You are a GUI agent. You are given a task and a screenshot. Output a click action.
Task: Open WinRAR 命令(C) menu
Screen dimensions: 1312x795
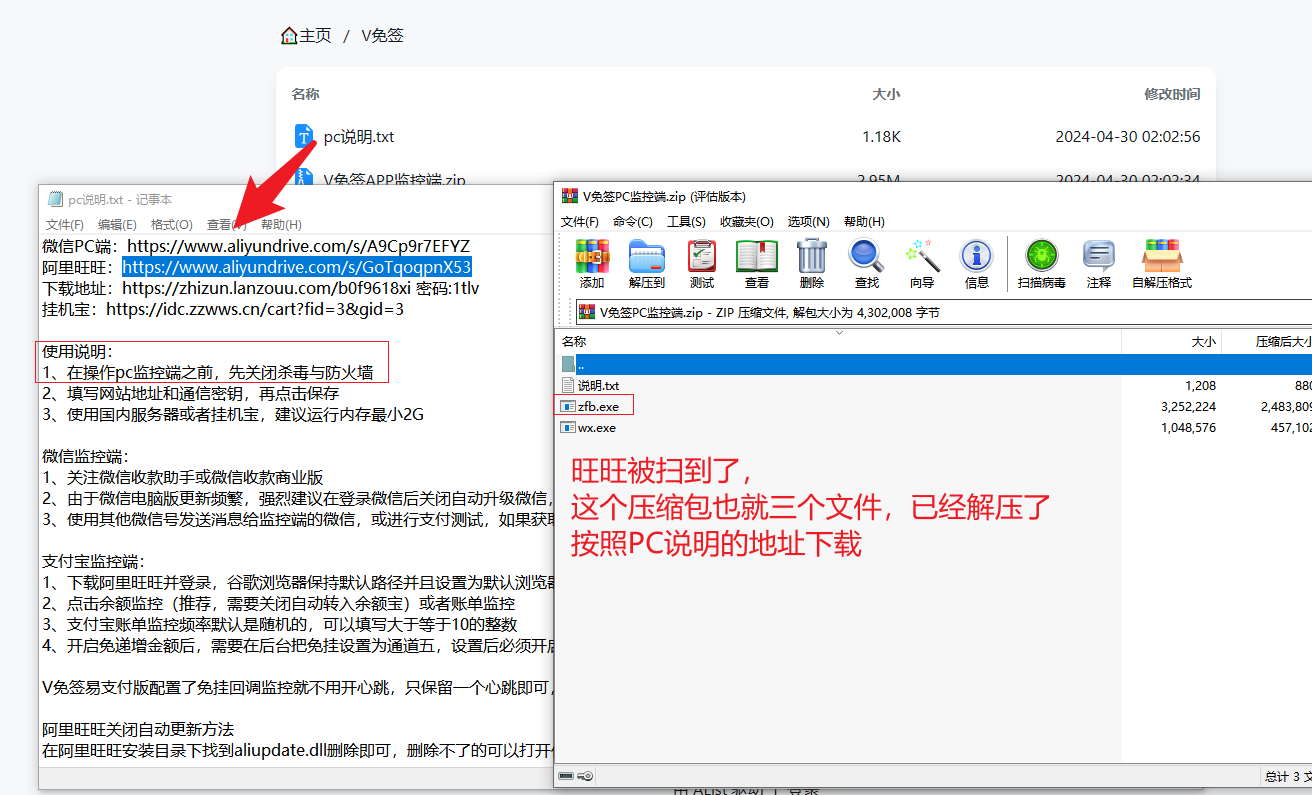coord(633,221)
